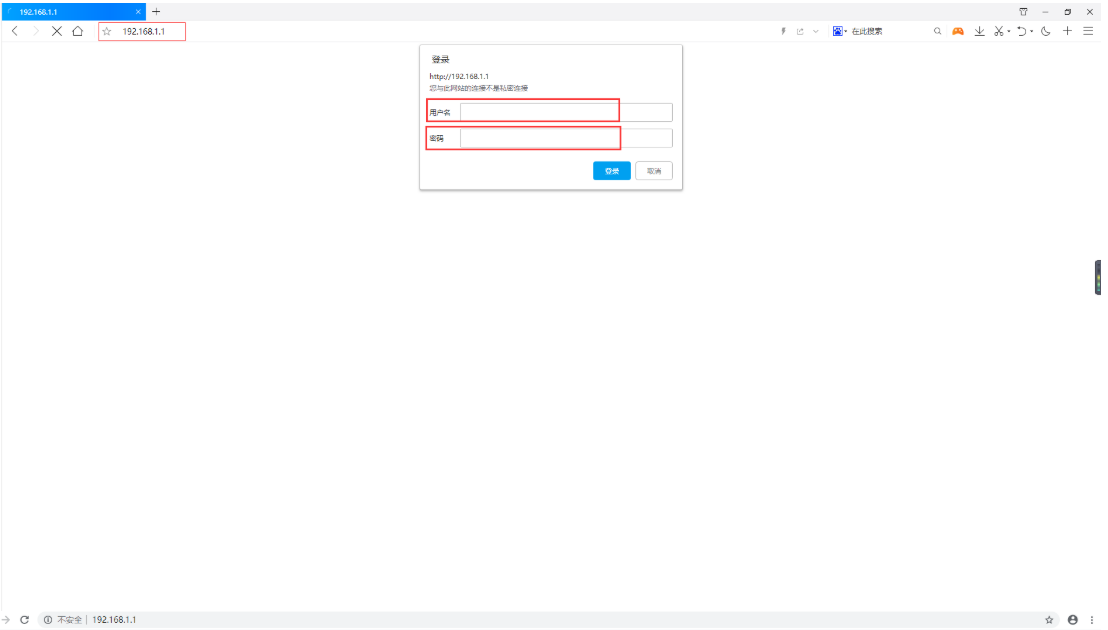The height and width of the screenshot is (630, 1108).
Task: Click the magnifier search icon
Action: pos(937,31)
